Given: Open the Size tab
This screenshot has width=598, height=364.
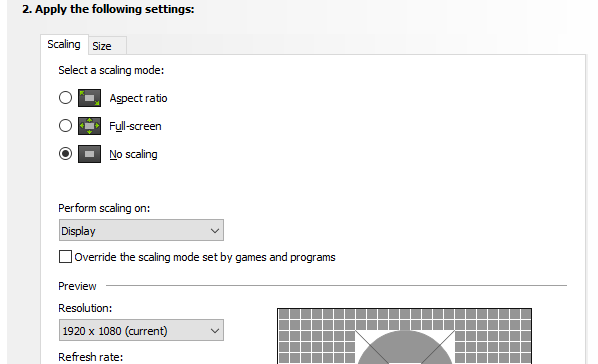Looking at the screenshot, I should 107,46.
